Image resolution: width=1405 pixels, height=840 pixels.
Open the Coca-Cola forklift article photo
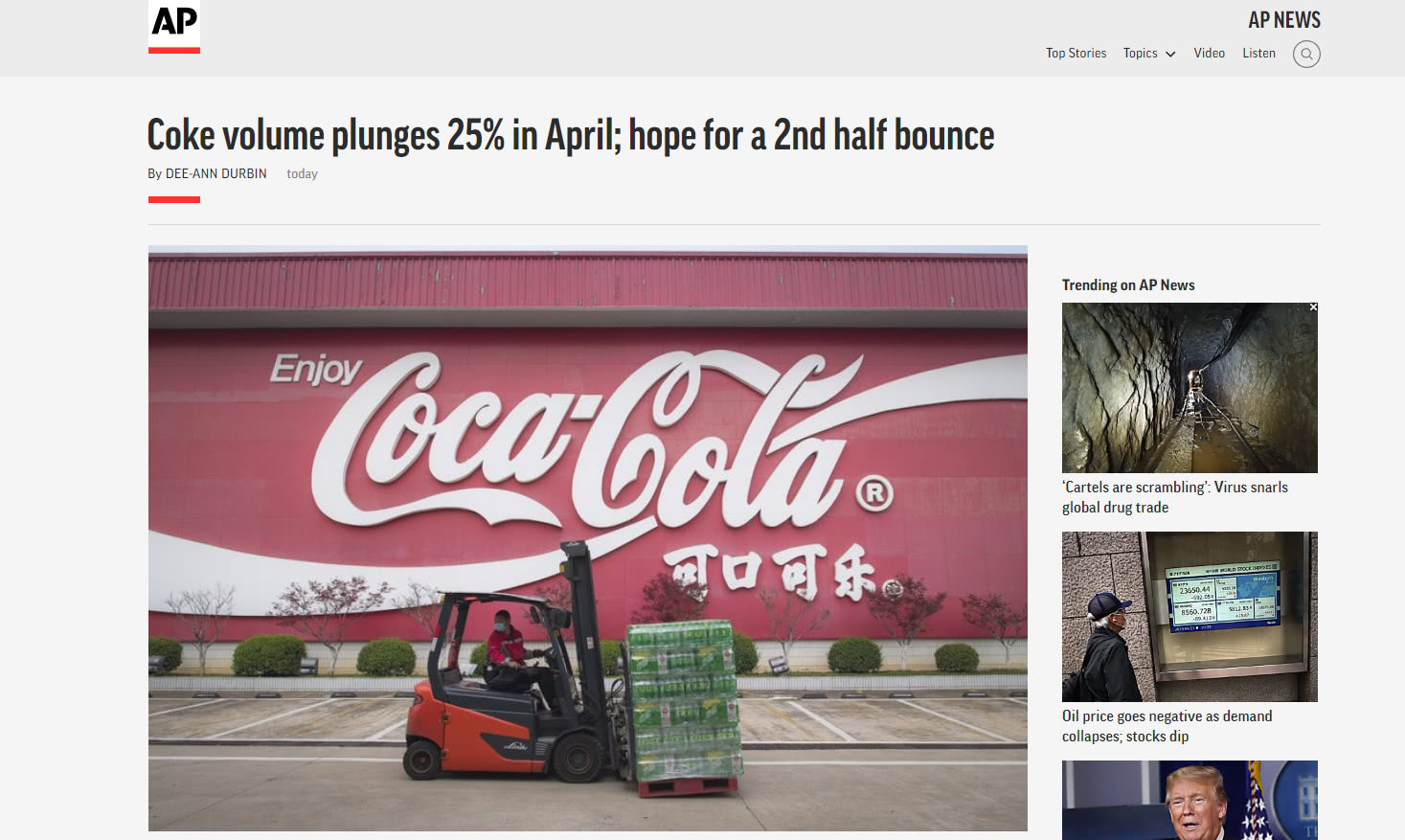coord(588,538)
